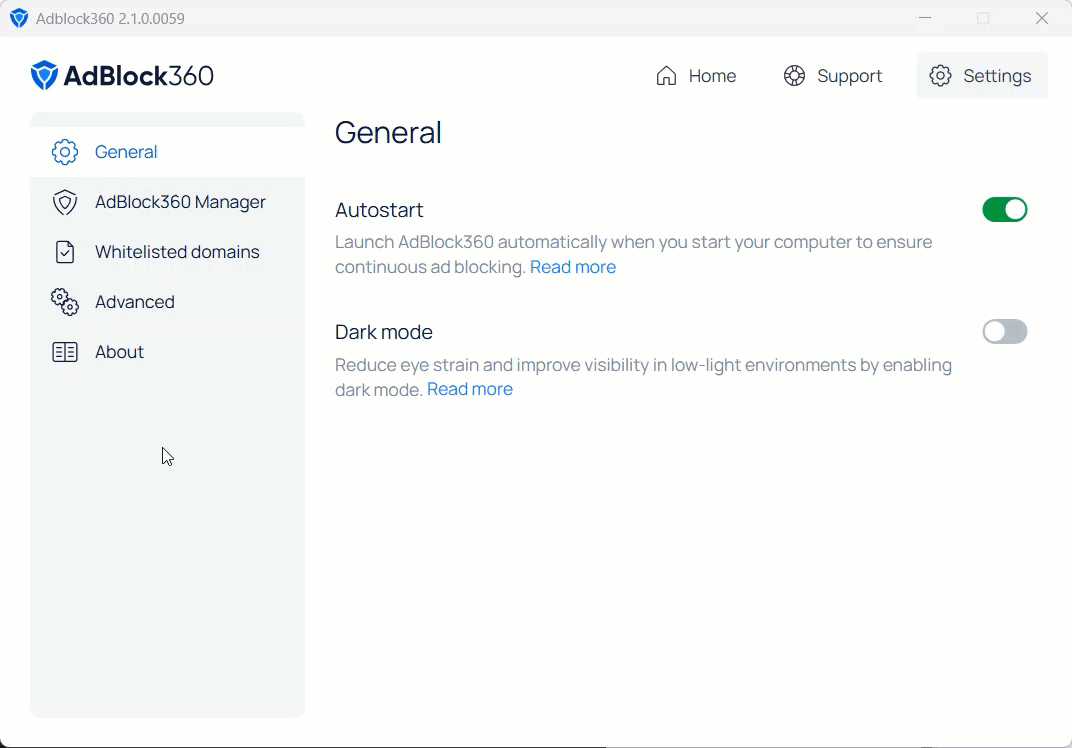
Task: Click the About book icon
Action: pos(65,352)
